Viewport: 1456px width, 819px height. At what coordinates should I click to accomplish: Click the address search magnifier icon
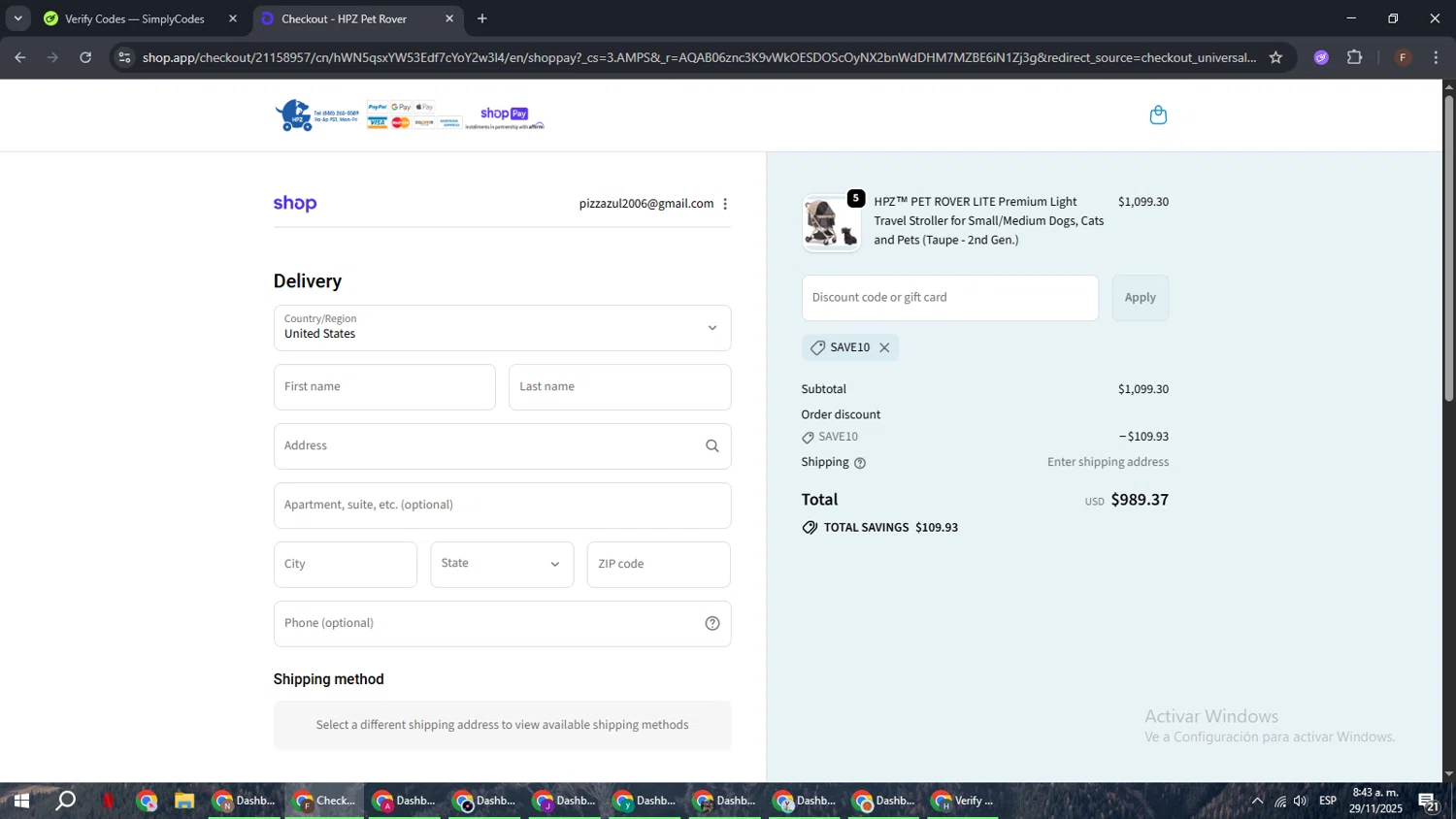coord(712,446)
